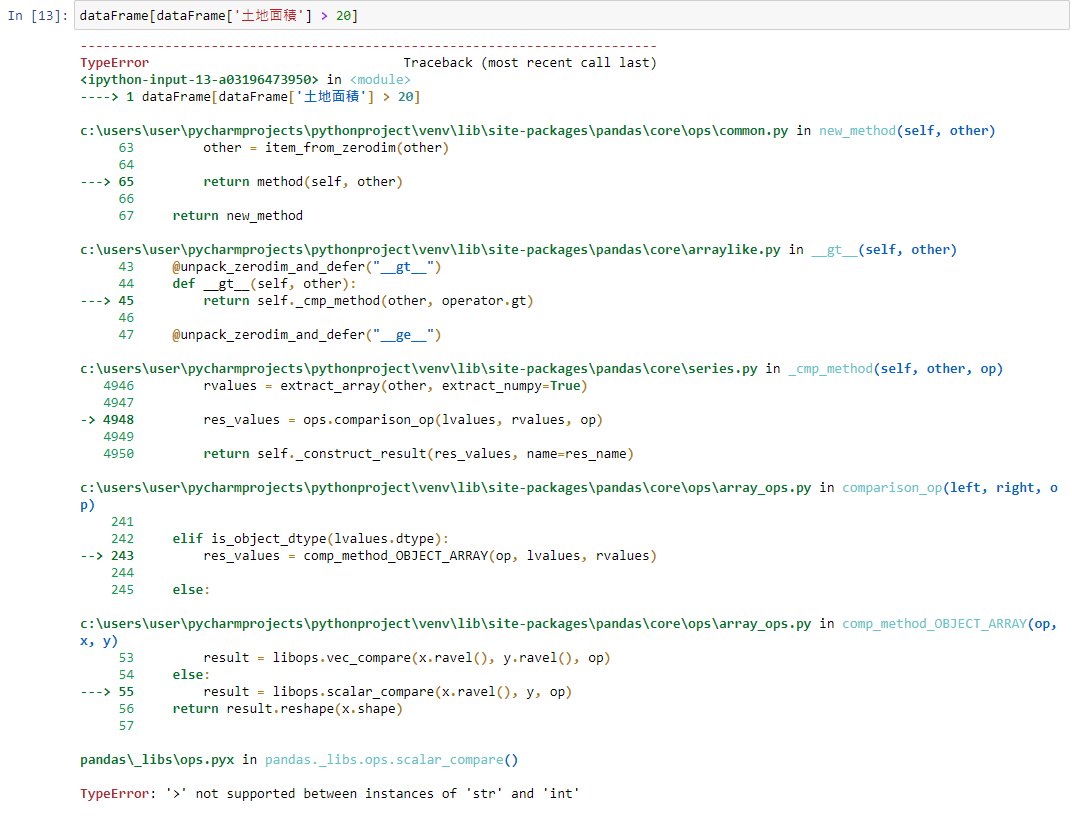Click the final TypeError message about 'str' and 'int'
The width and height of the screenshot is (1072, 826).
[330, 794]
